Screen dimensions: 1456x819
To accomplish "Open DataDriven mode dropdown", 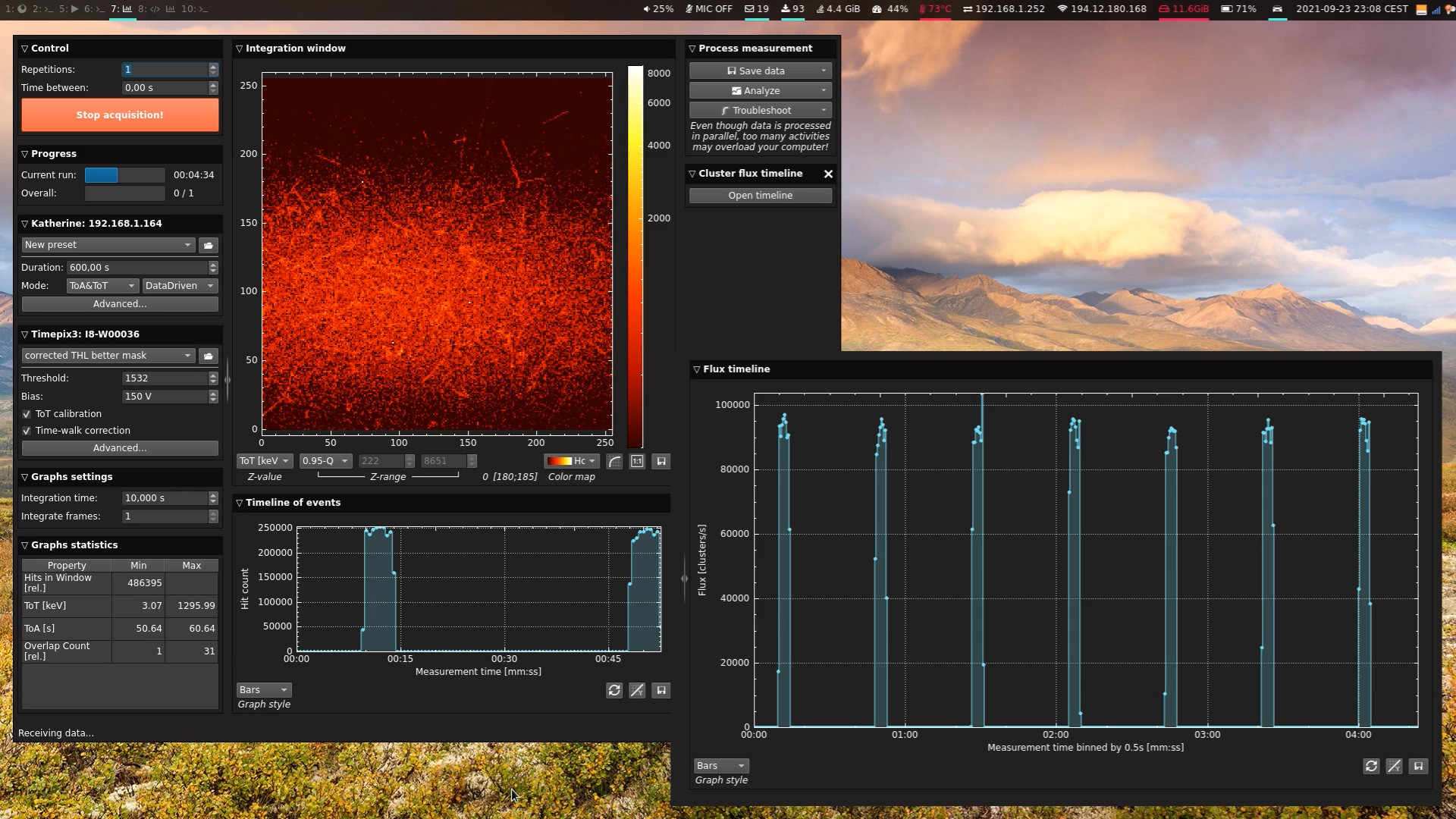I will pyautogui.click(x=180, y=286).
